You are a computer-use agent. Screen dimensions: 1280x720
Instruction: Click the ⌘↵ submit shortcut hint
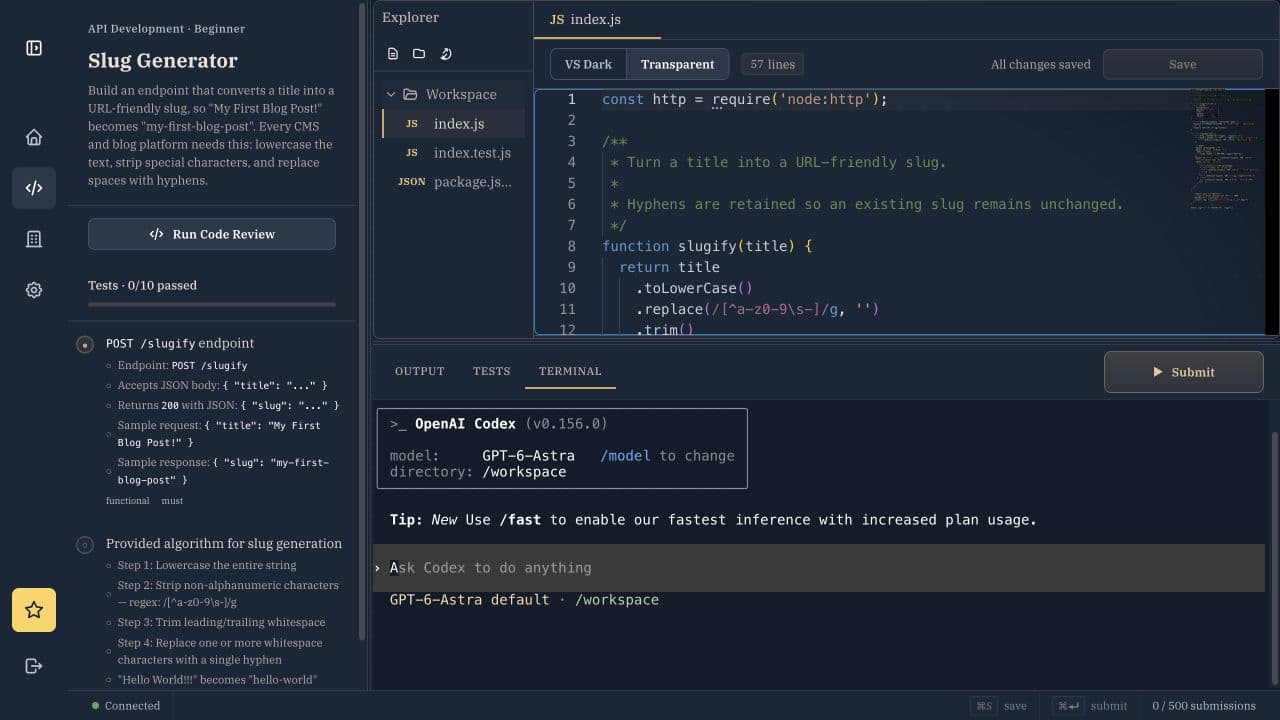[1092, 706]
